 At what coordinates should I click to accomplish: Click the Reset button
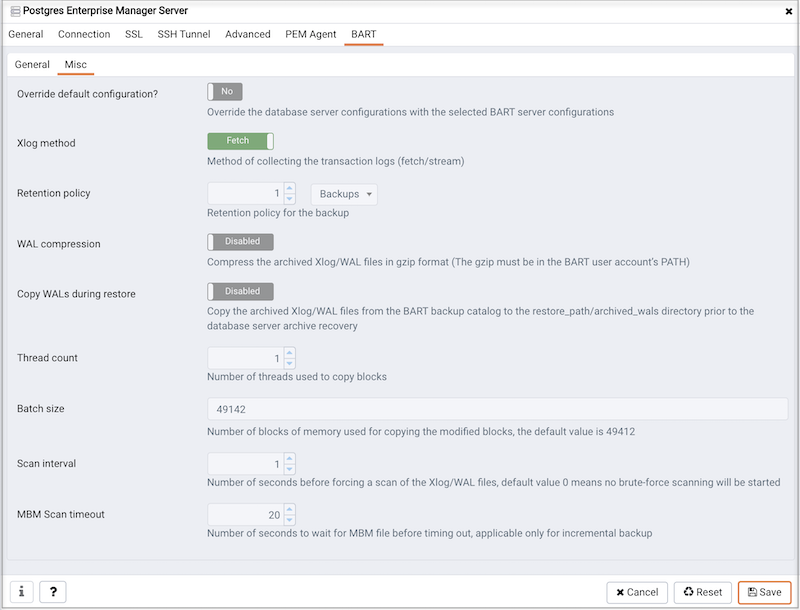(x=703, y=592)
